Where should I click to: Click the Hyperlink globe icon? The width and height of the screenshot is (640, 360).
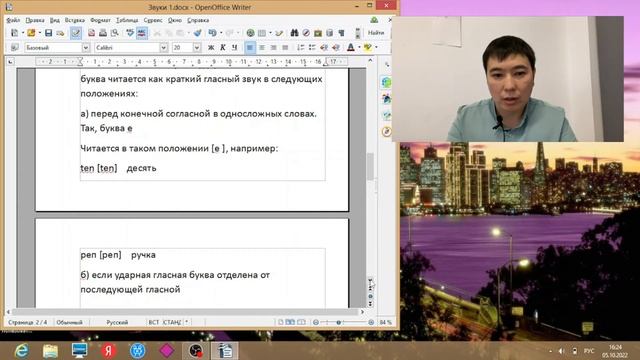[250, 33]
